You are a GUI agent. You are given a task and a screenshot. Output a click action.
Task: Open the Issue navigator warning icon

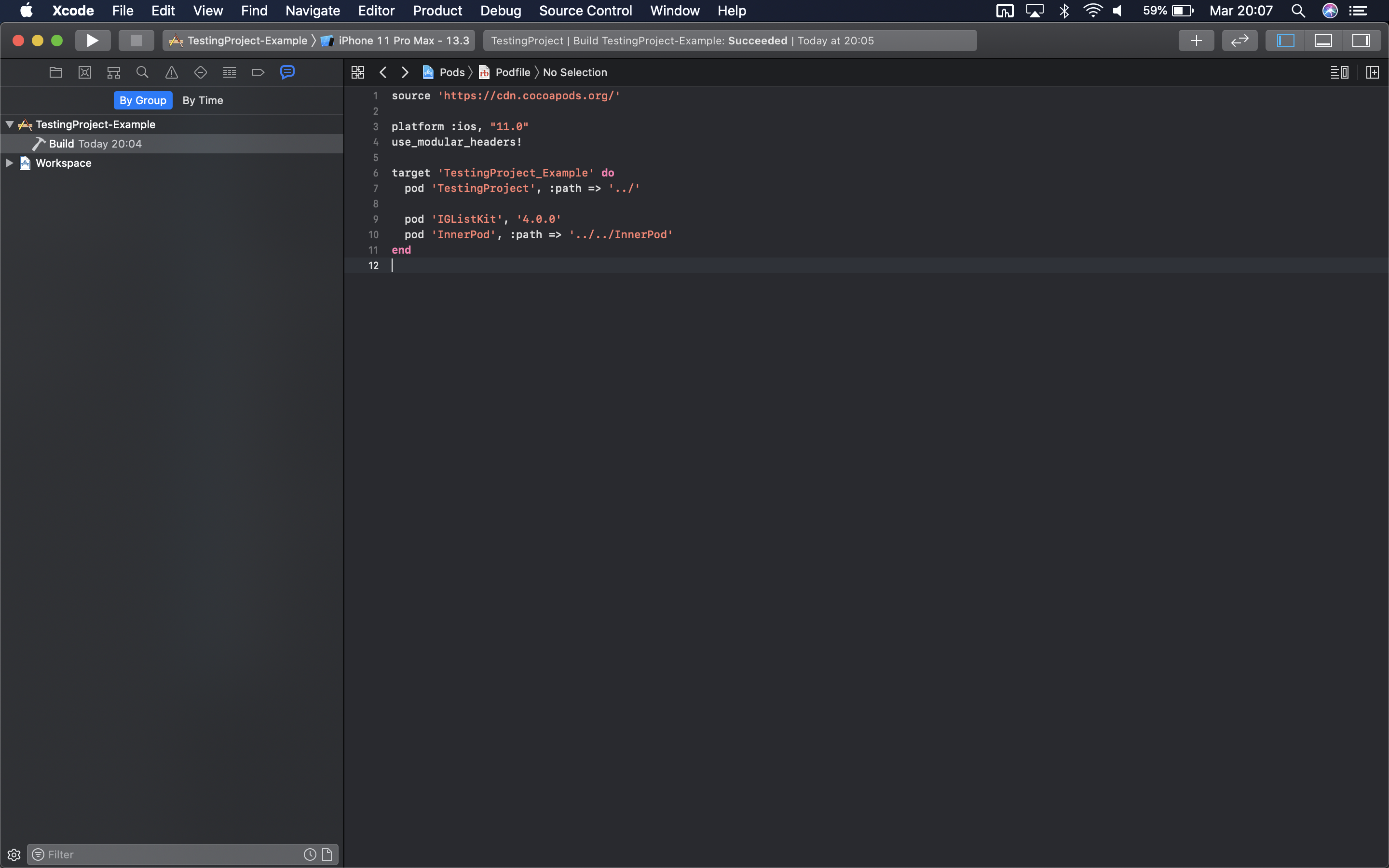tap(172, 72)
